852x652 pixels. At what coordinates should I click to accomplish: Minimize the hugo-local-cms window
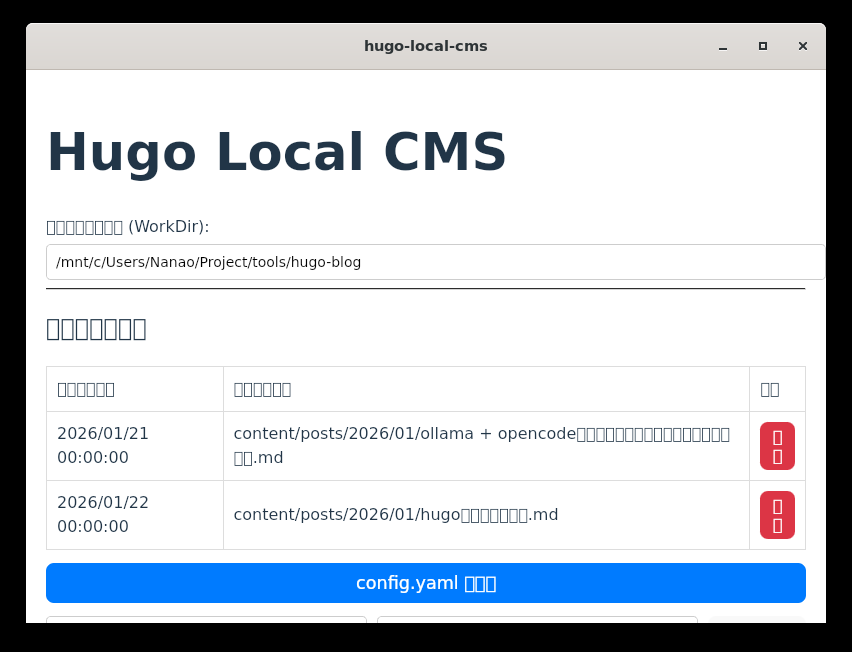(x=723, y=46)
